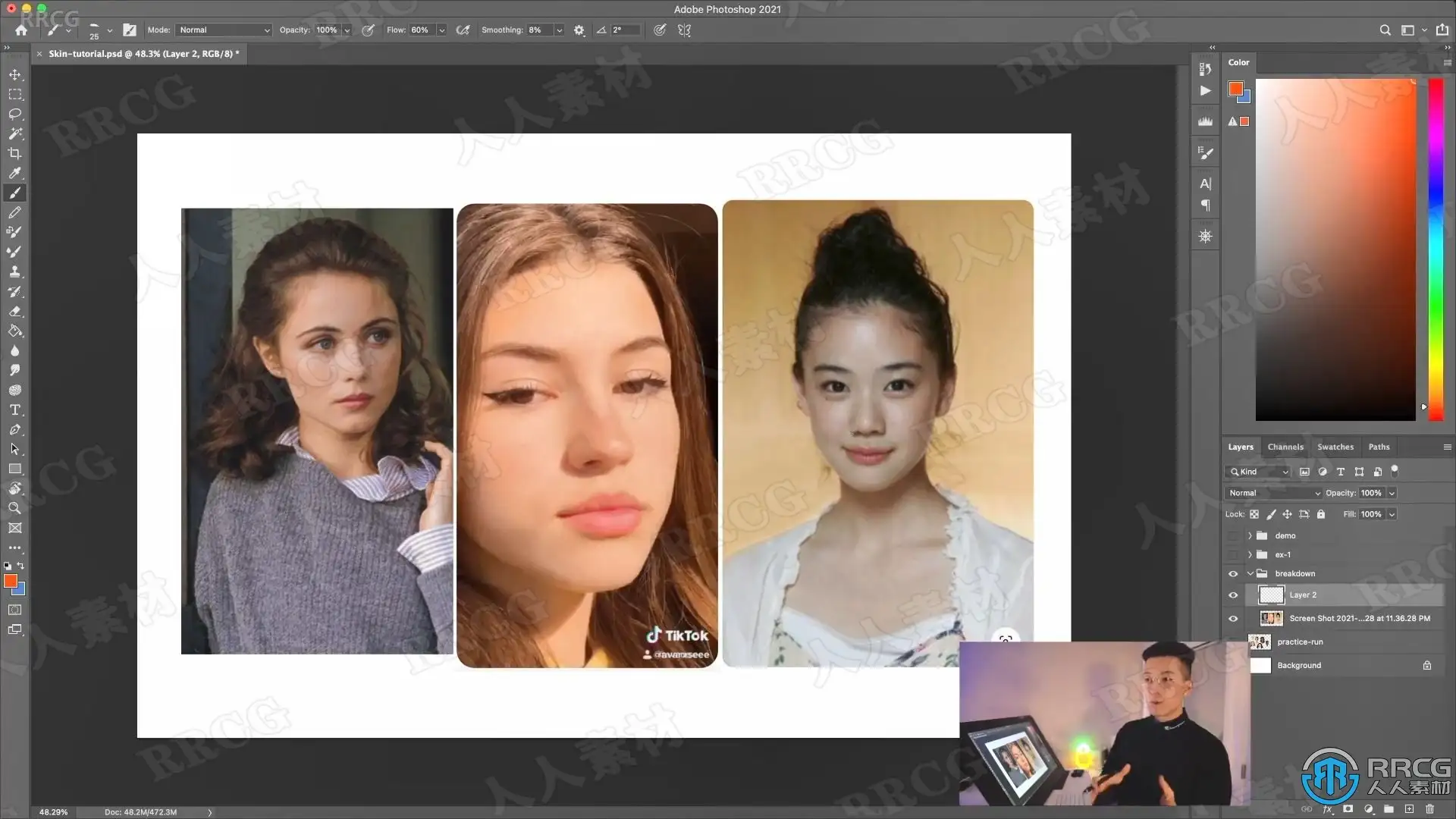This screenshot has width=1456, height=819.
Task: Select the practice-run layer
Action: point(1300,642)
